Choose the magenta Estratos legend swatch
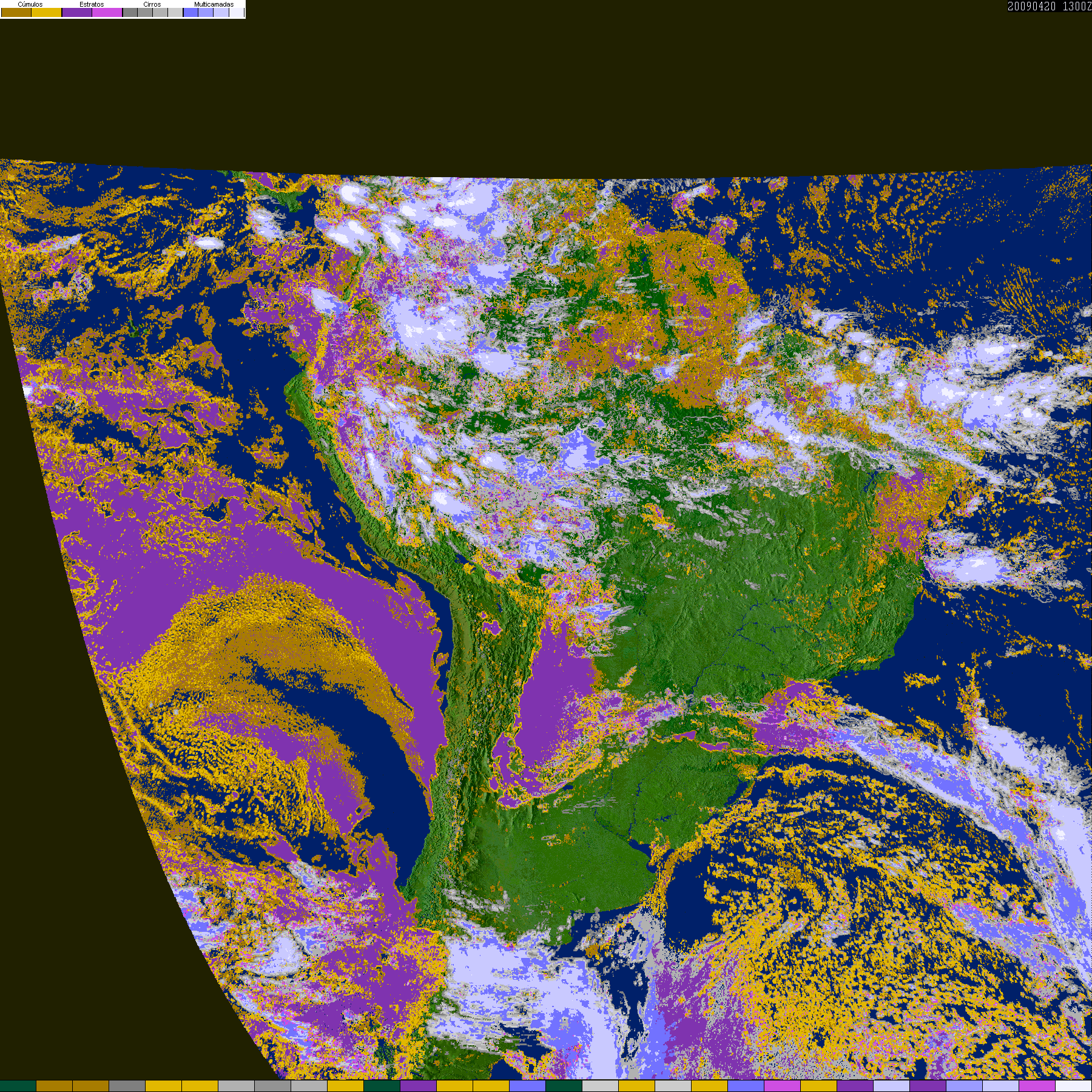Image resolution: width=1092 pixels, height=1092 pixels. tap(107, 13)
